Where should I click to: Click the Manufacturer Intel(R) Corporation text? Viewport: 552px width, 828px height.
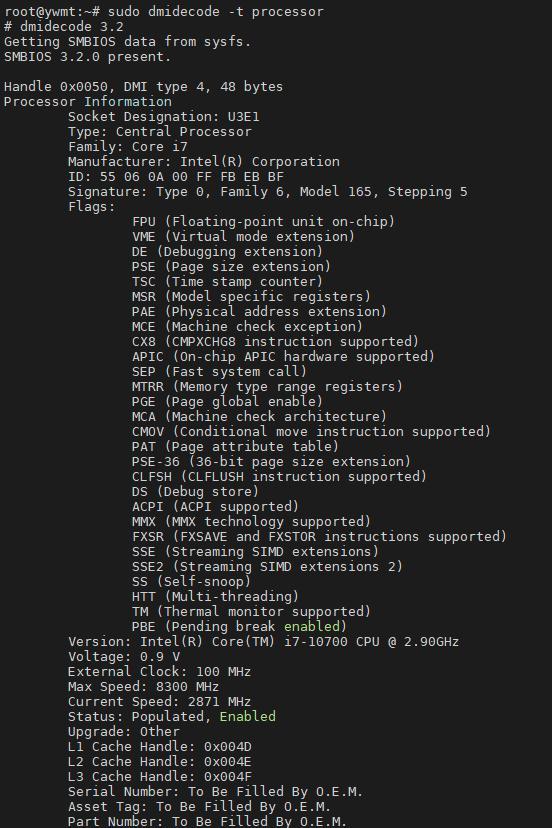coord(204,162)
